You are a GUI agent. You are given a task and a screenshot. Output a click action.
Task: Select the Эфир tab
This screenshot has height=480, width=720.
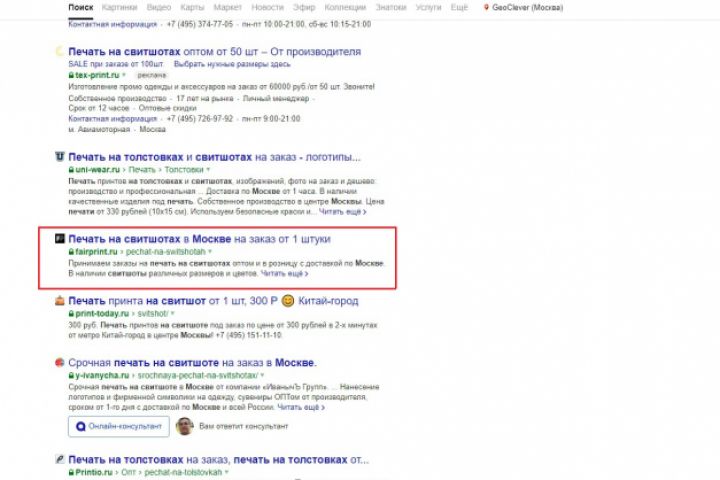pos(304,7)
